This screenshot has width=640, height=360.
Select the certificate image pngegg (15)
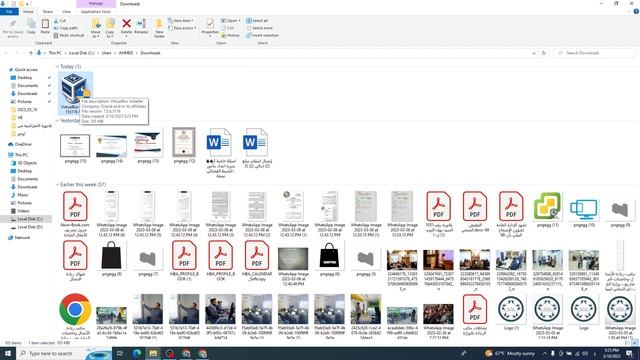pyautogui.click(x=75, y=149)
